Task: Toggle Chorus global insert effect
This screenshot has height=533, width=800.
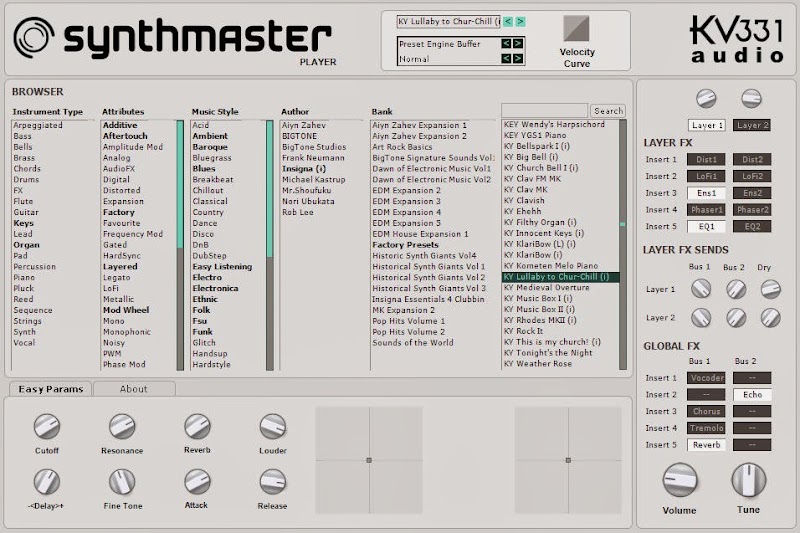Action: [x=706, y=411]
